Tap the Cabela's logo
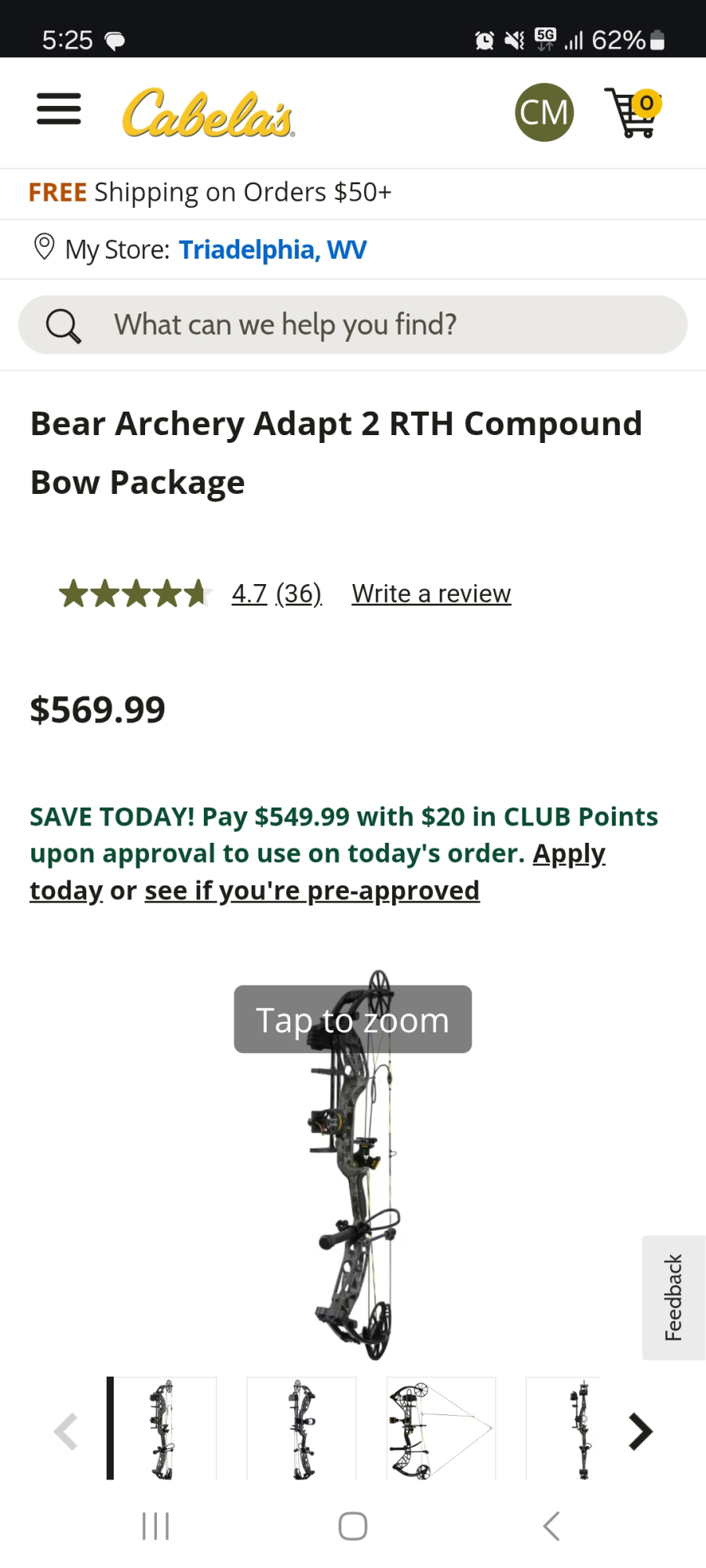 coord(208,114)
